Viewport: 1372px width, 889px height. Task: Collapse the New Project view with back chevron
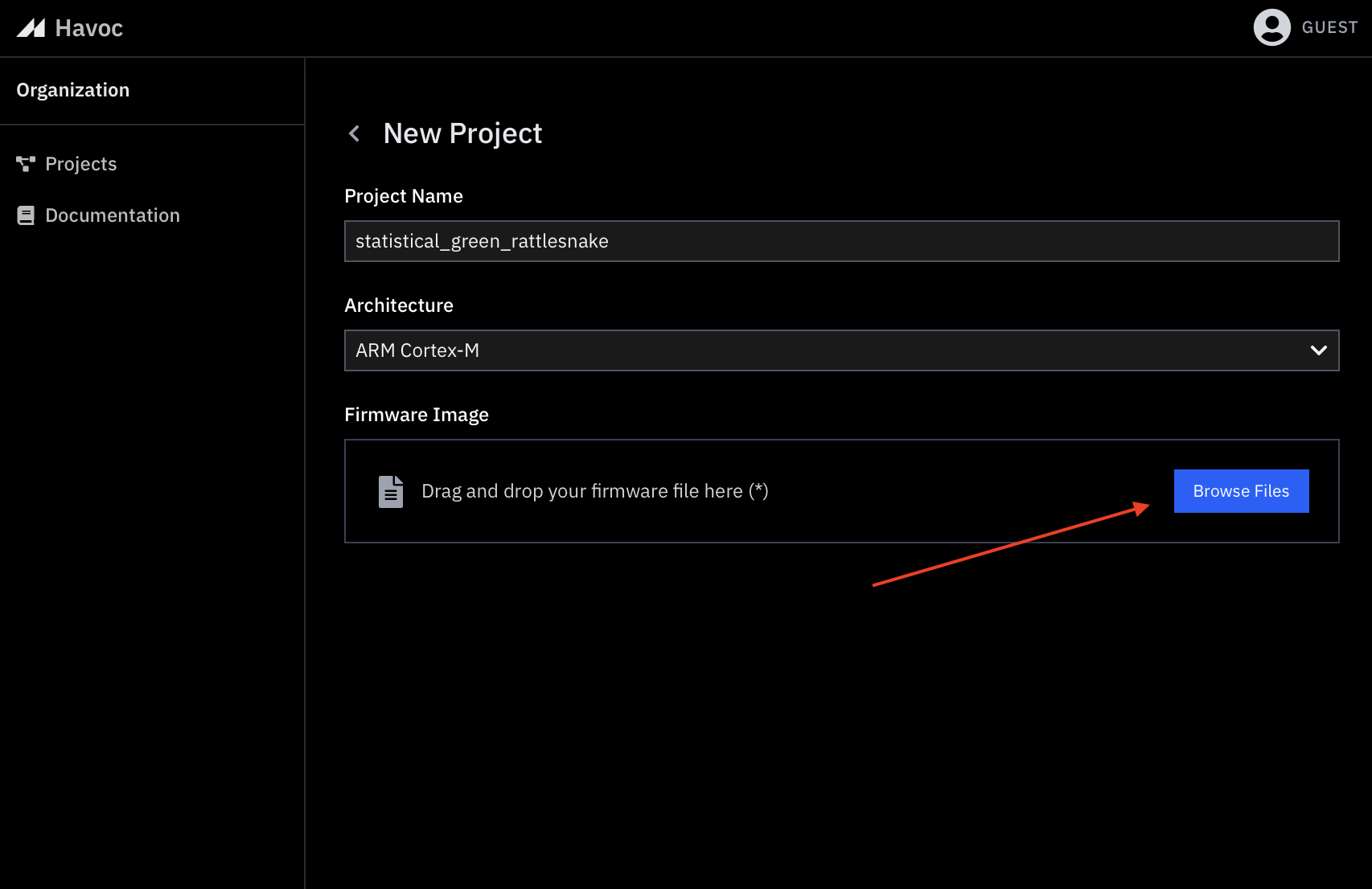(x=354, y=133)
